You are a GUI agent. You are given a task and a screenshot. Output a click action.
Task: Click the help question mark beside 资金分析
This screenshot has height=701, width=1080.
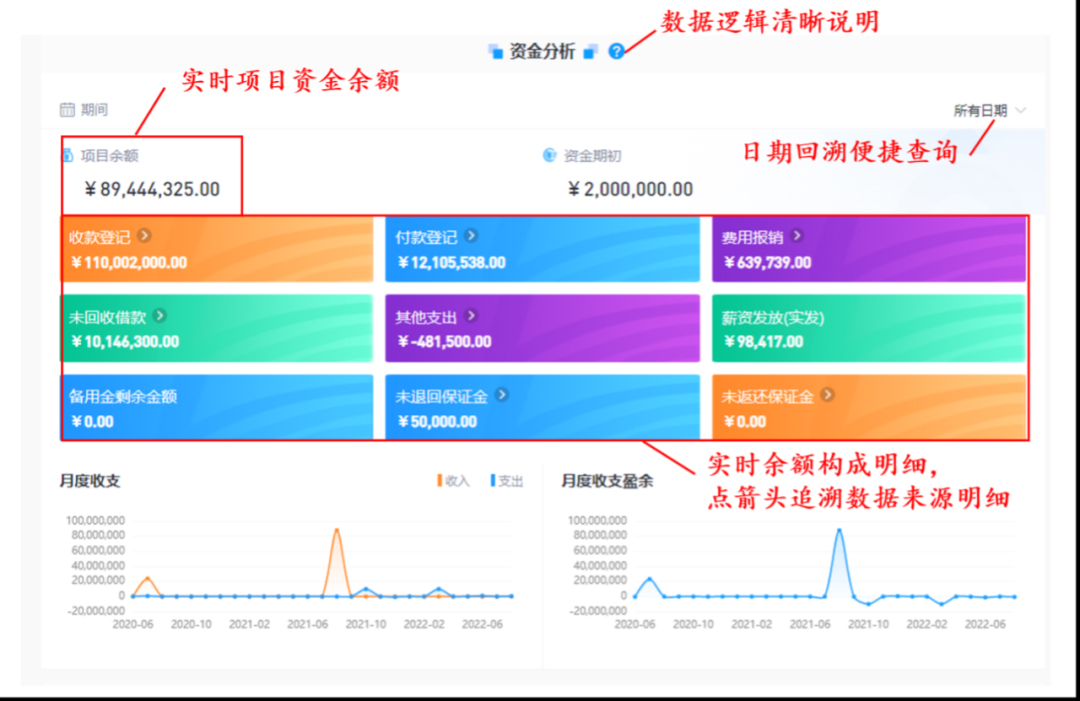[616, 52]
